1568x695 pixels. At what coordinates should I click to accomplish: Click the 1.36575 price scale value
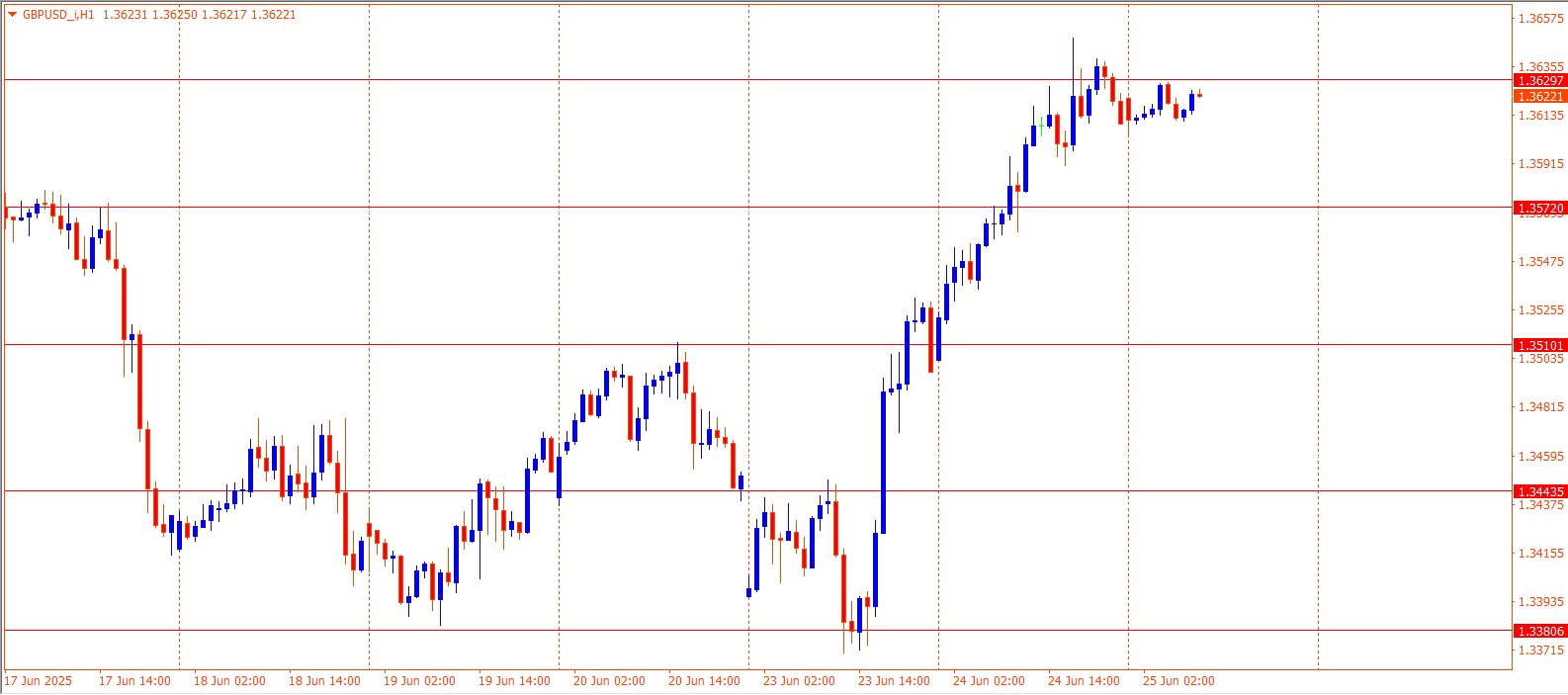click(1541, 19)
